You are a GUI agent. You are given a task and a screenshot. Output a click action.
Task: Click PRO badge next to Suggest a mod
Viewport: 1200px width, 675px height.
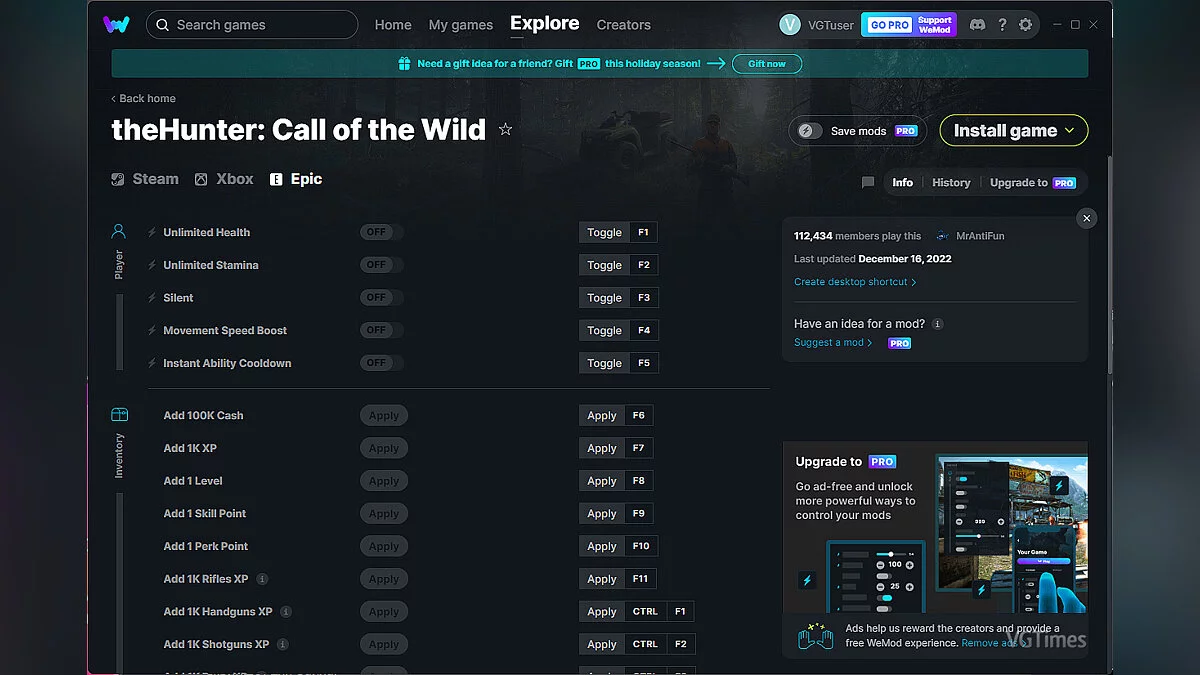(x=900, y=343)
